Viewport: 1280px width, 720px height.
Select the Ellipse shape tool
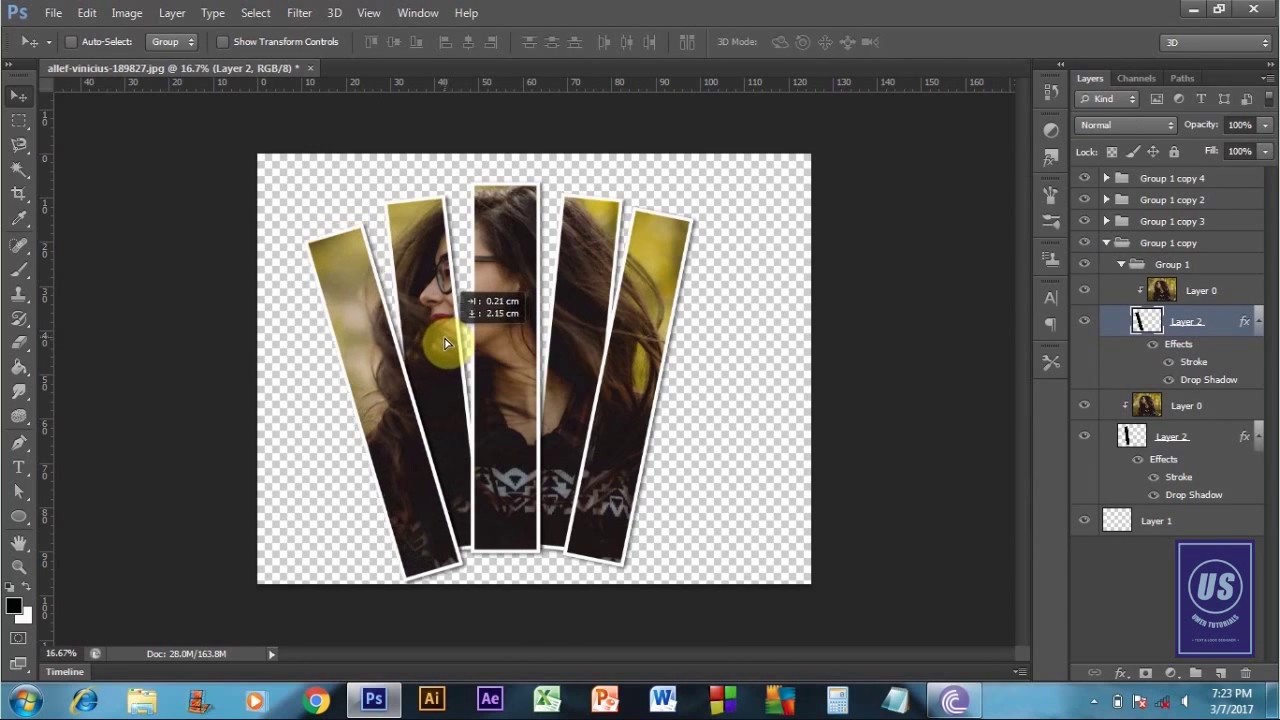(x=19, y=516)
